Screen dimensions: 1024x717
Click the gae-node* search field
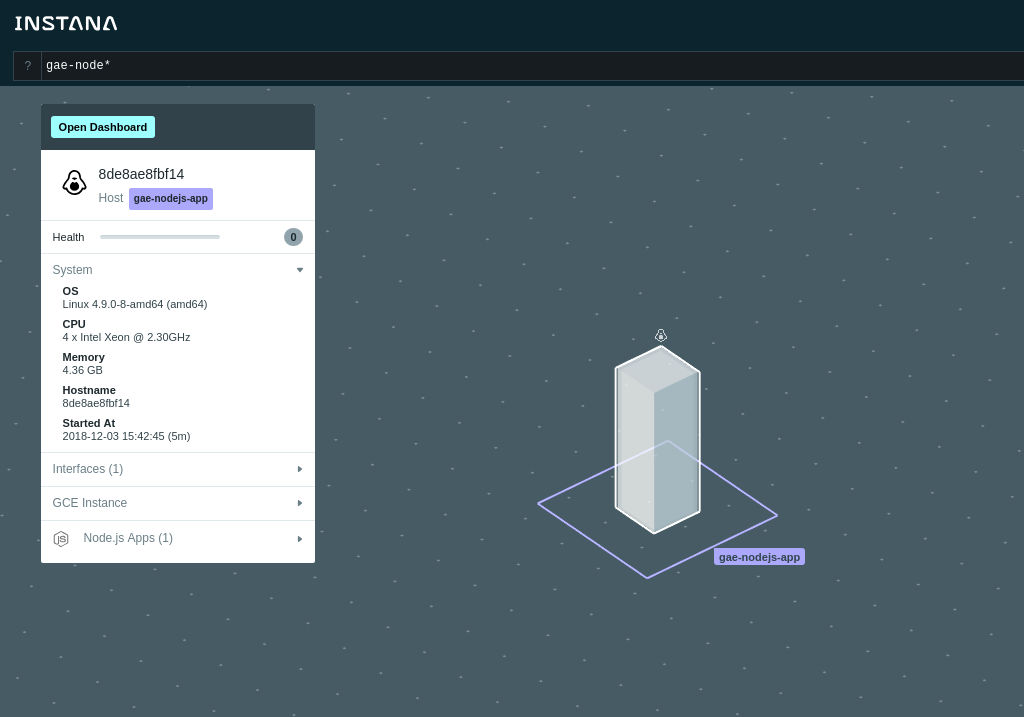[x=532, y=65]
